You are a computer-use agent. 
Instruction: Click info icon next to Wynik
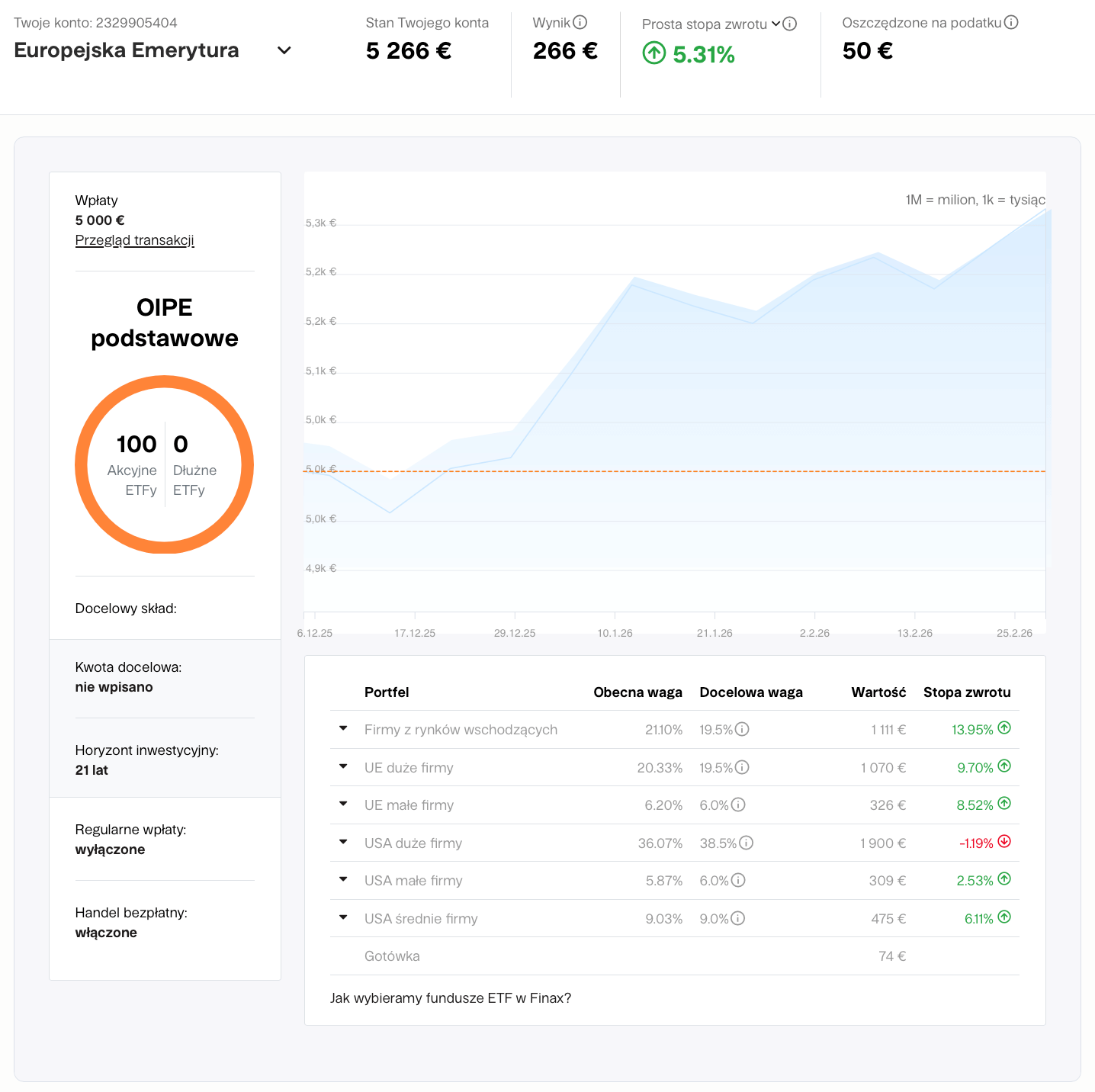580,22
